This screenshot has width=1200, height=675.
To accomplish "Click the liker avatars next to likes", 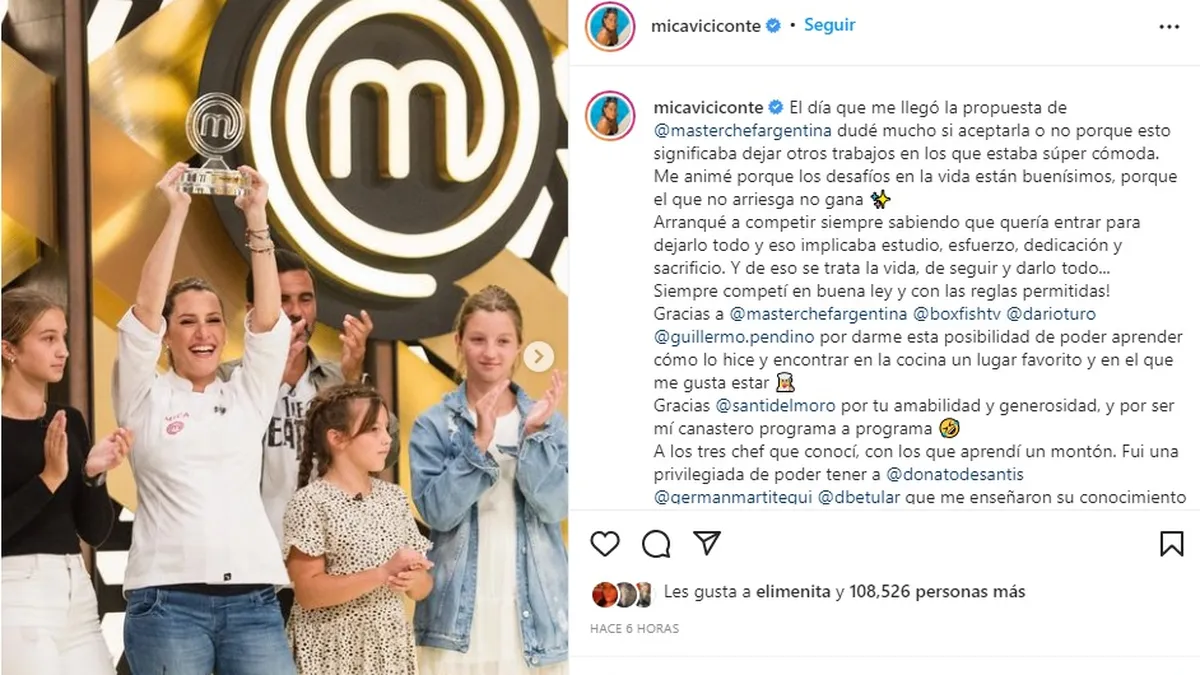I will click(x=622, y=594).
